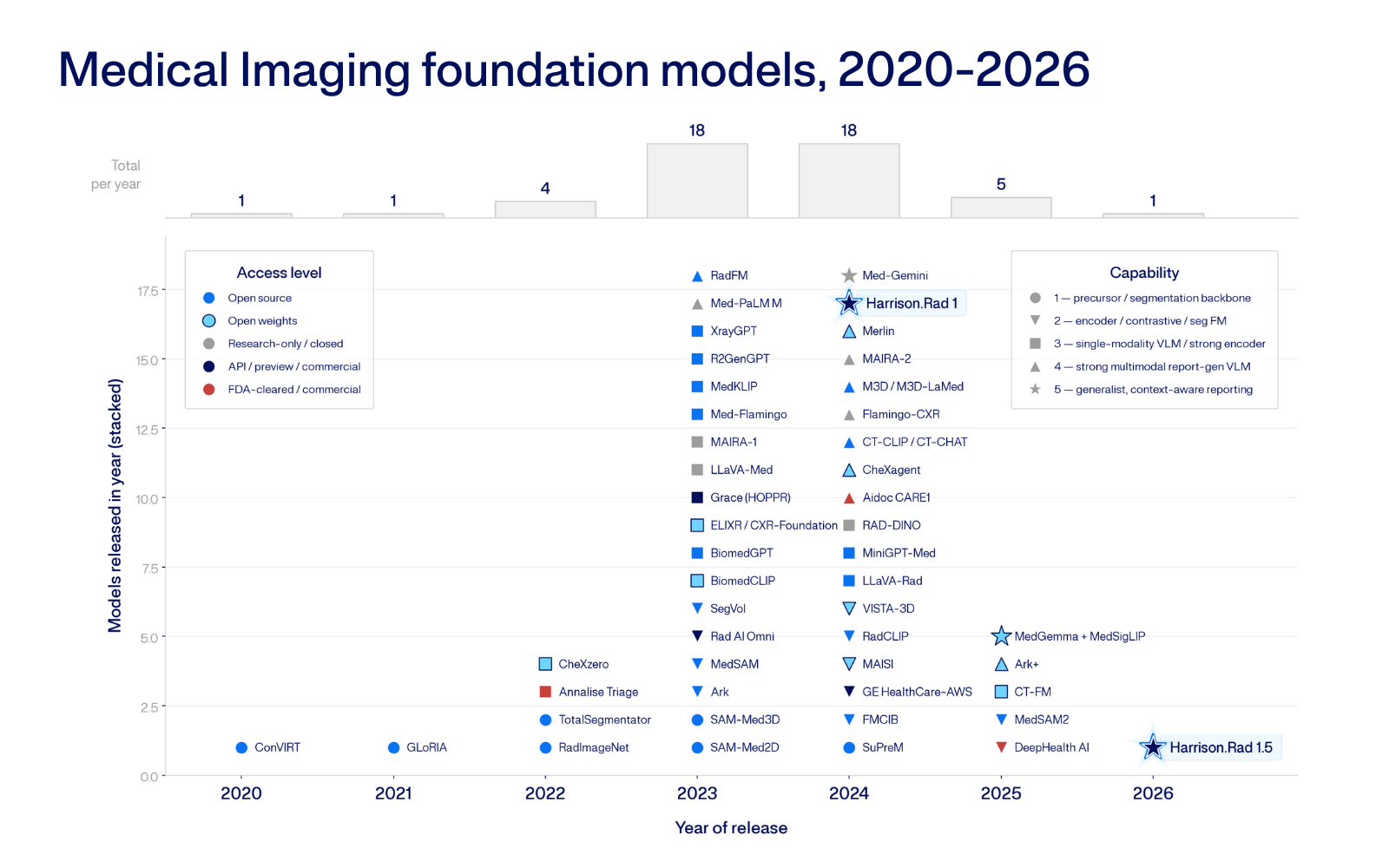The width and height of the screenshot is (1389, 868).
Task: Click the 2020 x-axis year label
Action: coord(241,793)
